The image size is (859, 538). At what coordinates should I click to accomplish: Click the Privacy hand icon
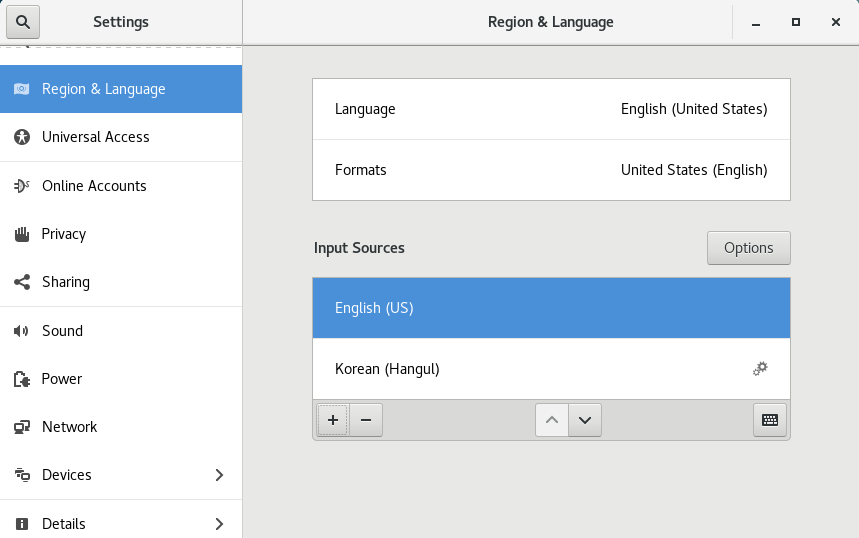point(22,234)
